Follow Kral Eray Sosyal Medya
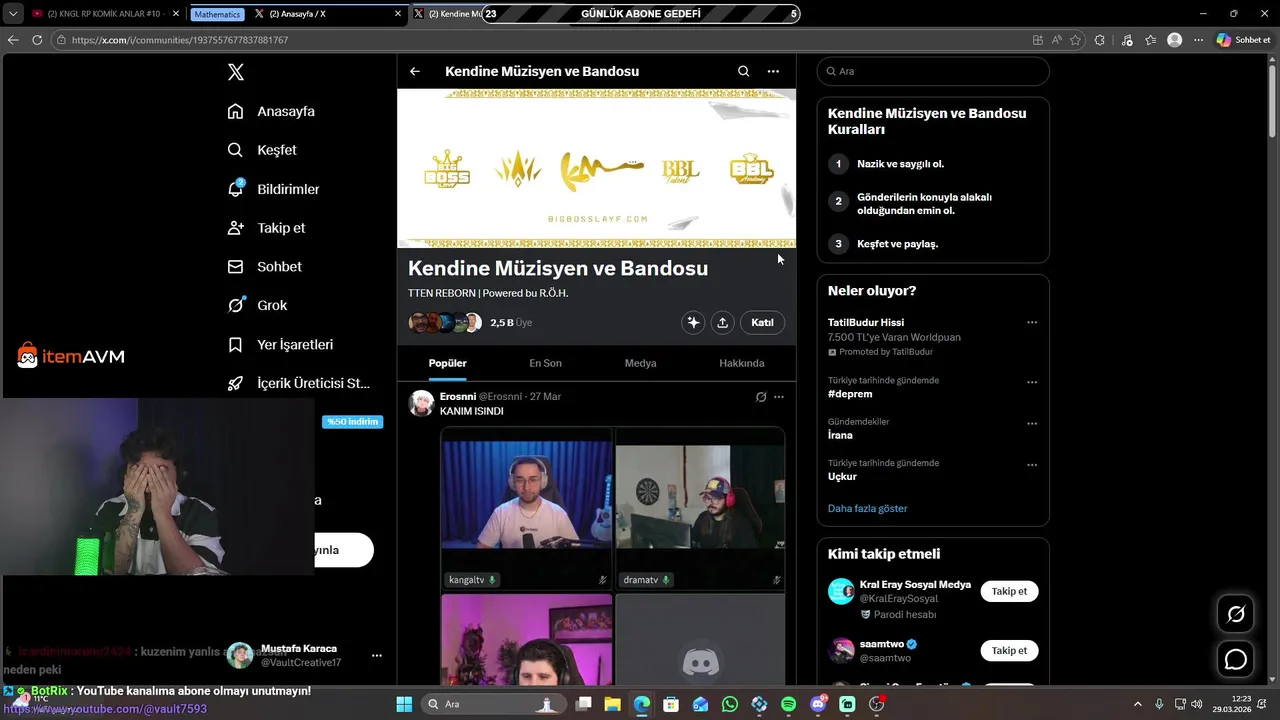Screen dimensions: 1280x720 pos(1009,591)
